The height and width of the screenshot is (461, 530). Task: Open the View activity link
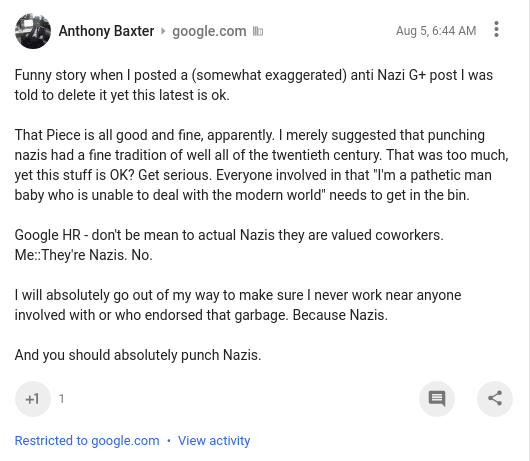point(214,441)
